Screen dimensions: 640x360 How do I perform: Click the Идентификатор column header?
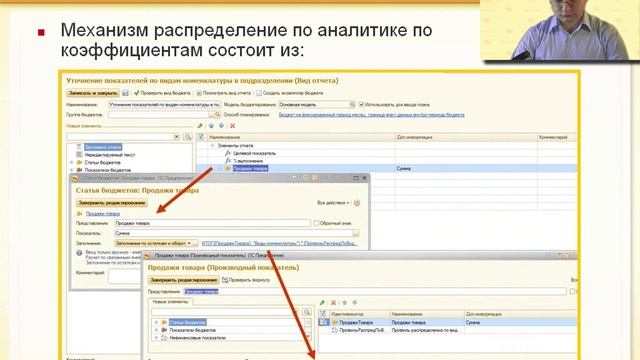tap(358, 314)
